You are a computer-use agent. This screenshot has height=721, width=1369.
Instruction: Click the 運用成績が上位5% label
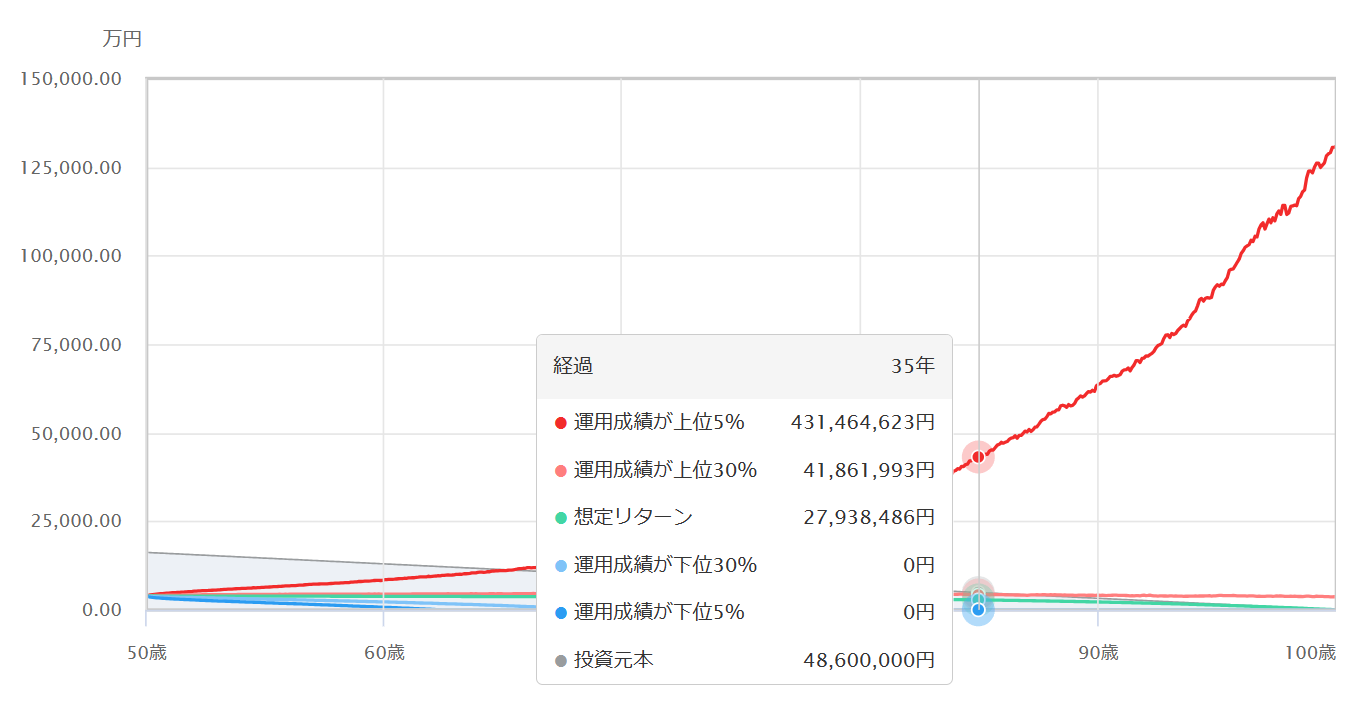click(x=659, y=423)
